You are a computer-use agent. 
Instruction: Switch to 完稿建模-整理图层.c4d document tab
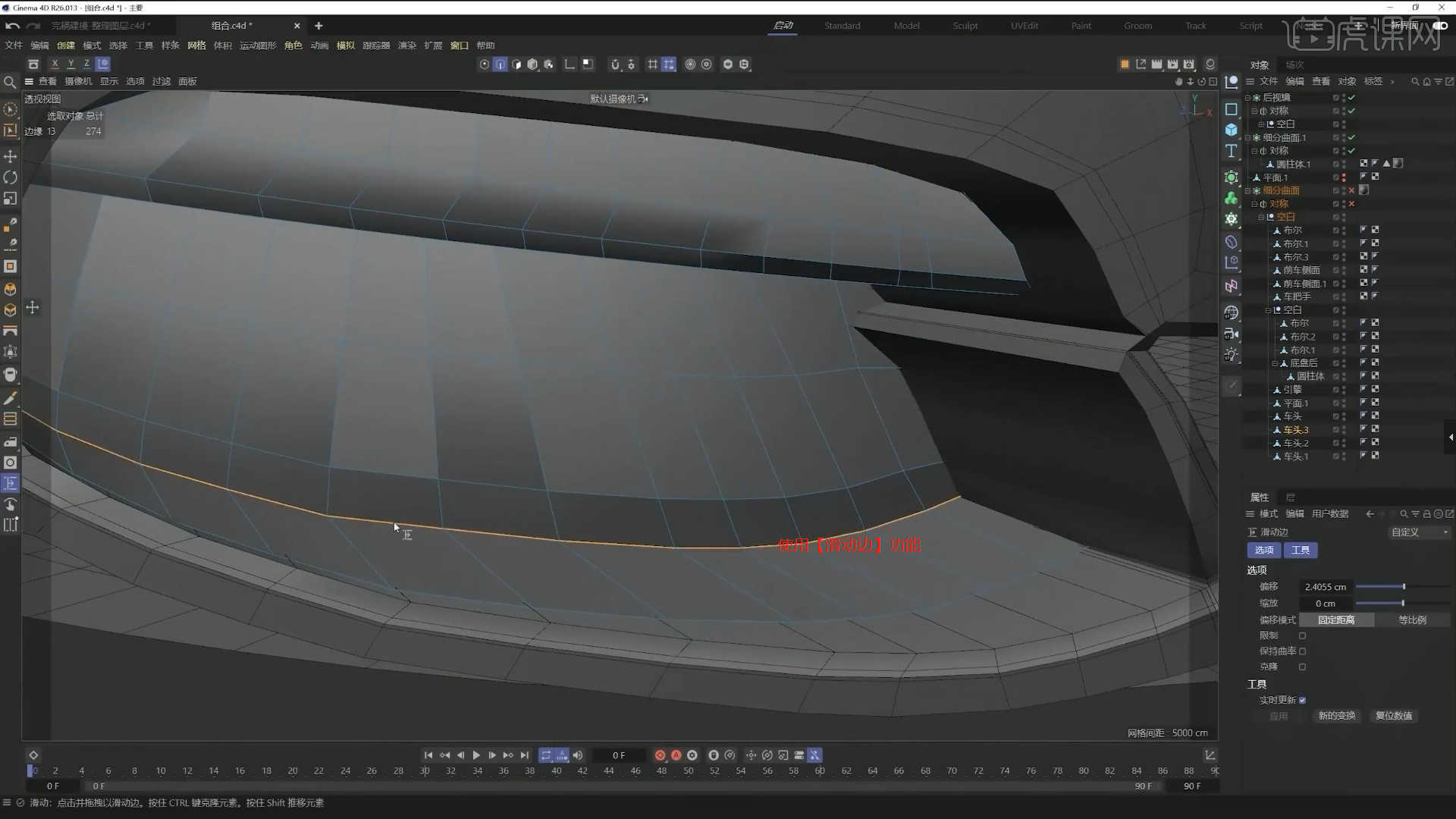click(x=100, y=26)
